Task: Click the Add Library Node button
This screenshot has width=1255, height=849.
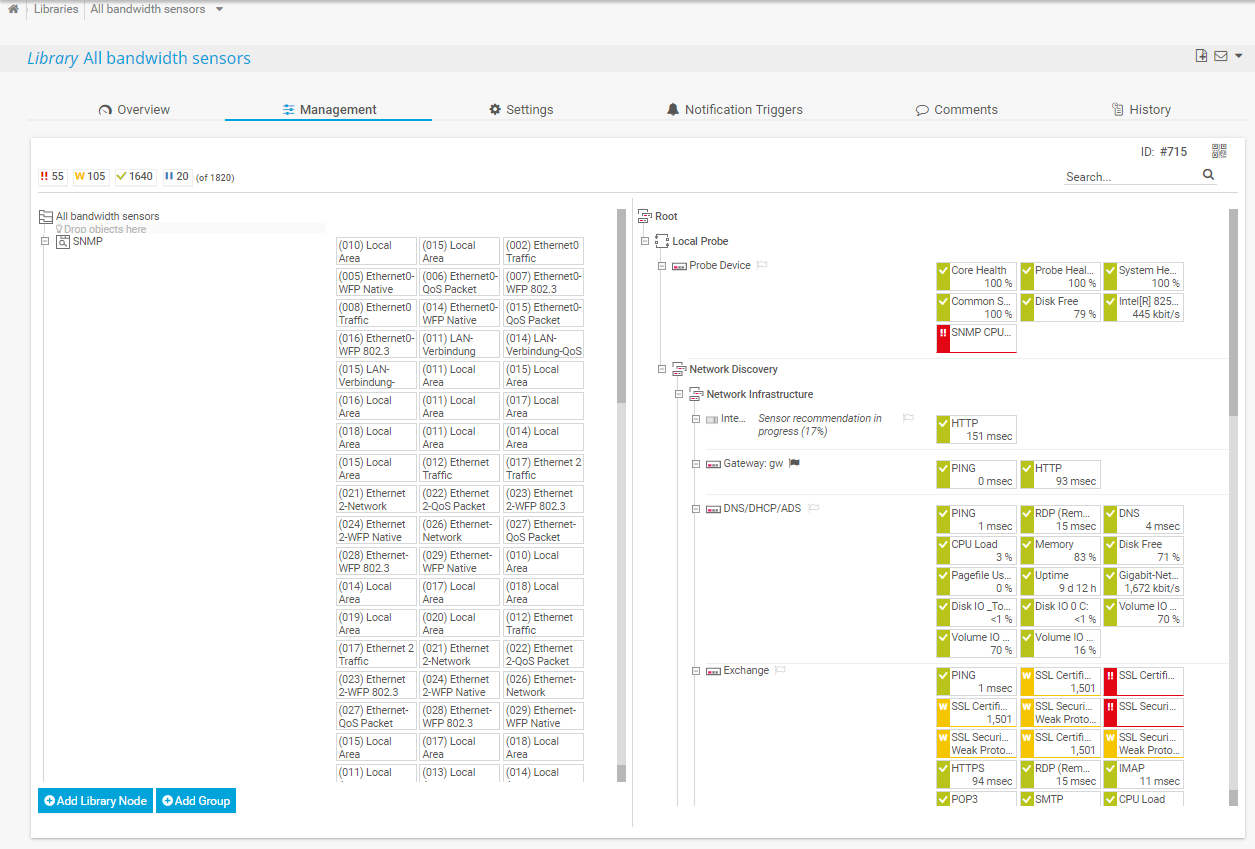Action: click(x=95, y=801)
